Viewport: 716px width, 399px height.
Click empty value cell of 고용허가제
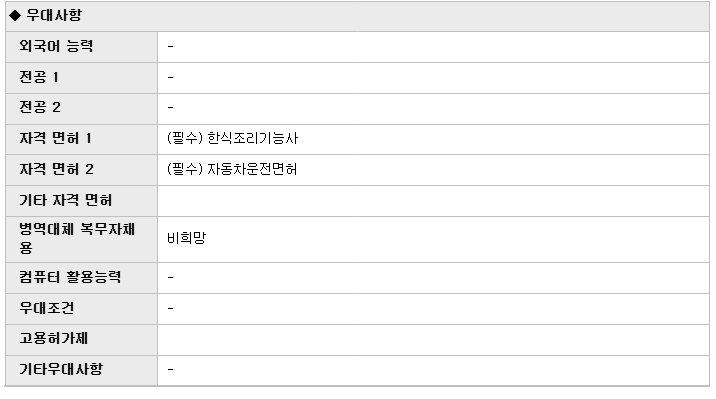[433, 340]
